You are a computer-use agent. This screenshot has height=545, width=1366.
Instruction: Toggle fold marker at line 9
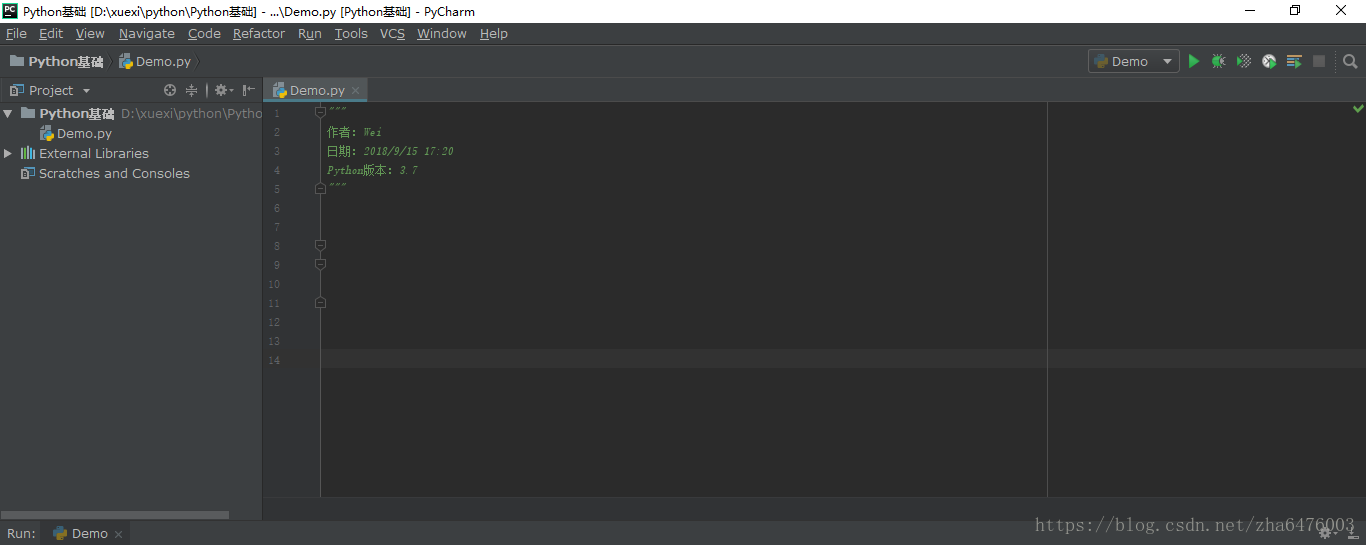tap(320, 264)
